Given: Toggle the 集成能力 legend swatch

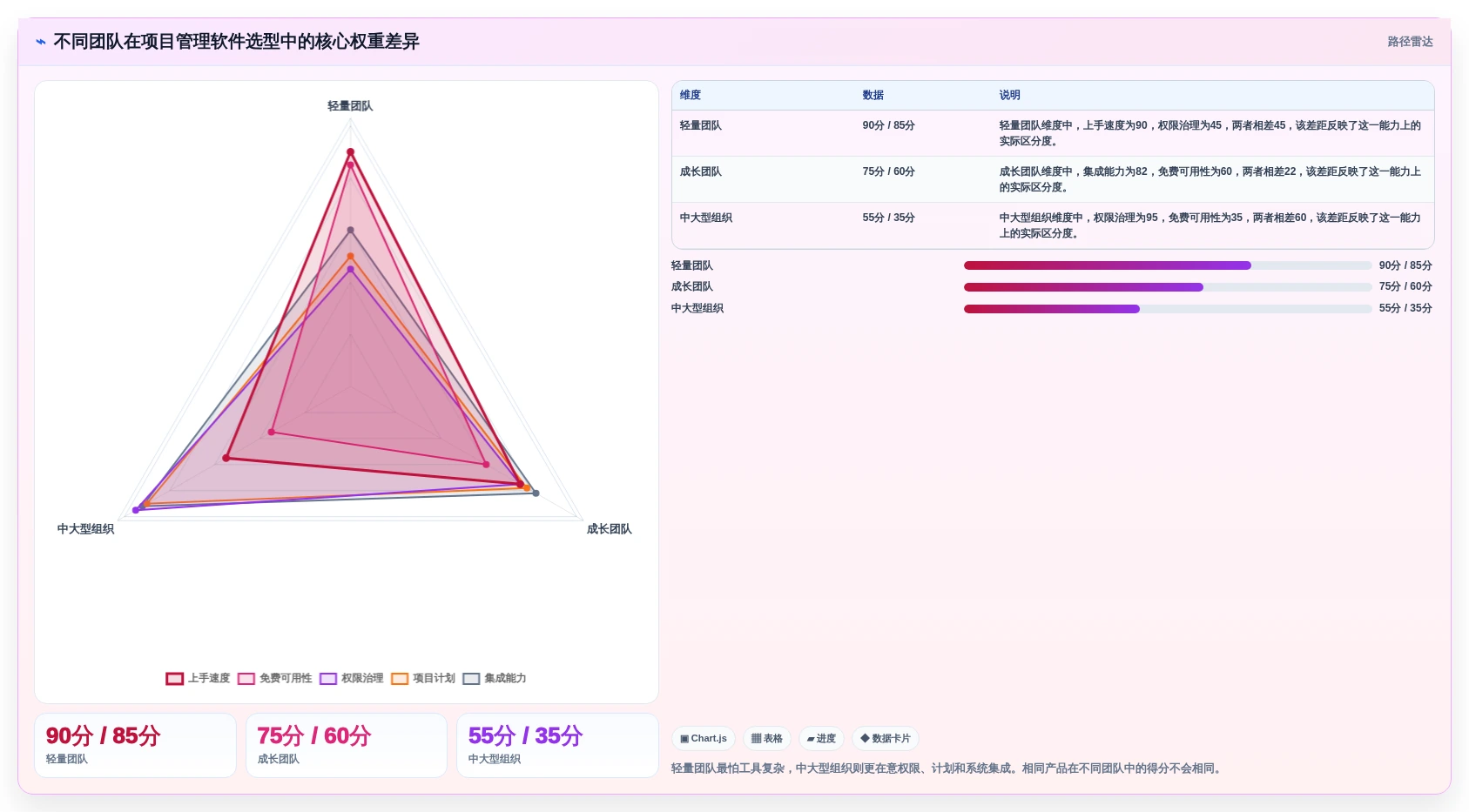Looking at the screenshot, I should [x=471, y=679].
